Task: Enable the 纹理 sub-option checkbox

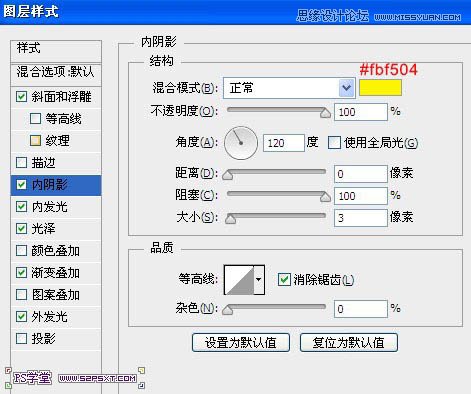Action: [x=35, y=141]
